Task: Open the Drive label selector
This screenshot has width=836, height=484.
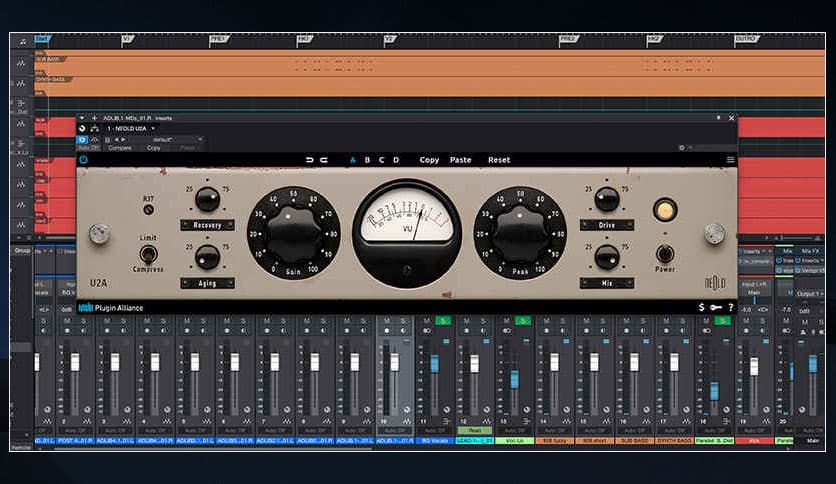Action: pos(607,225)
